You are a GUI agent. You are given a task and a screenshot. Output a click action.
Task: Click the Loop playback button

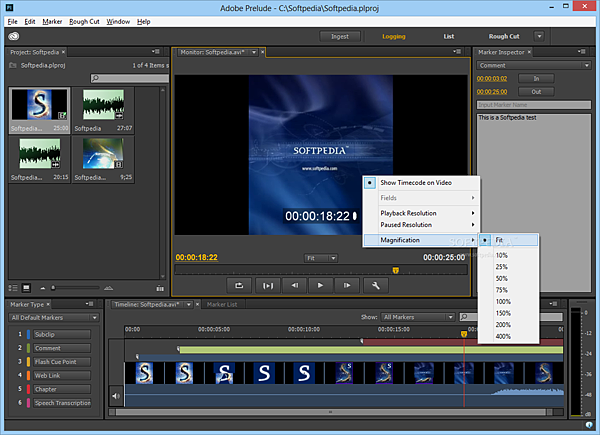point(239,285)
